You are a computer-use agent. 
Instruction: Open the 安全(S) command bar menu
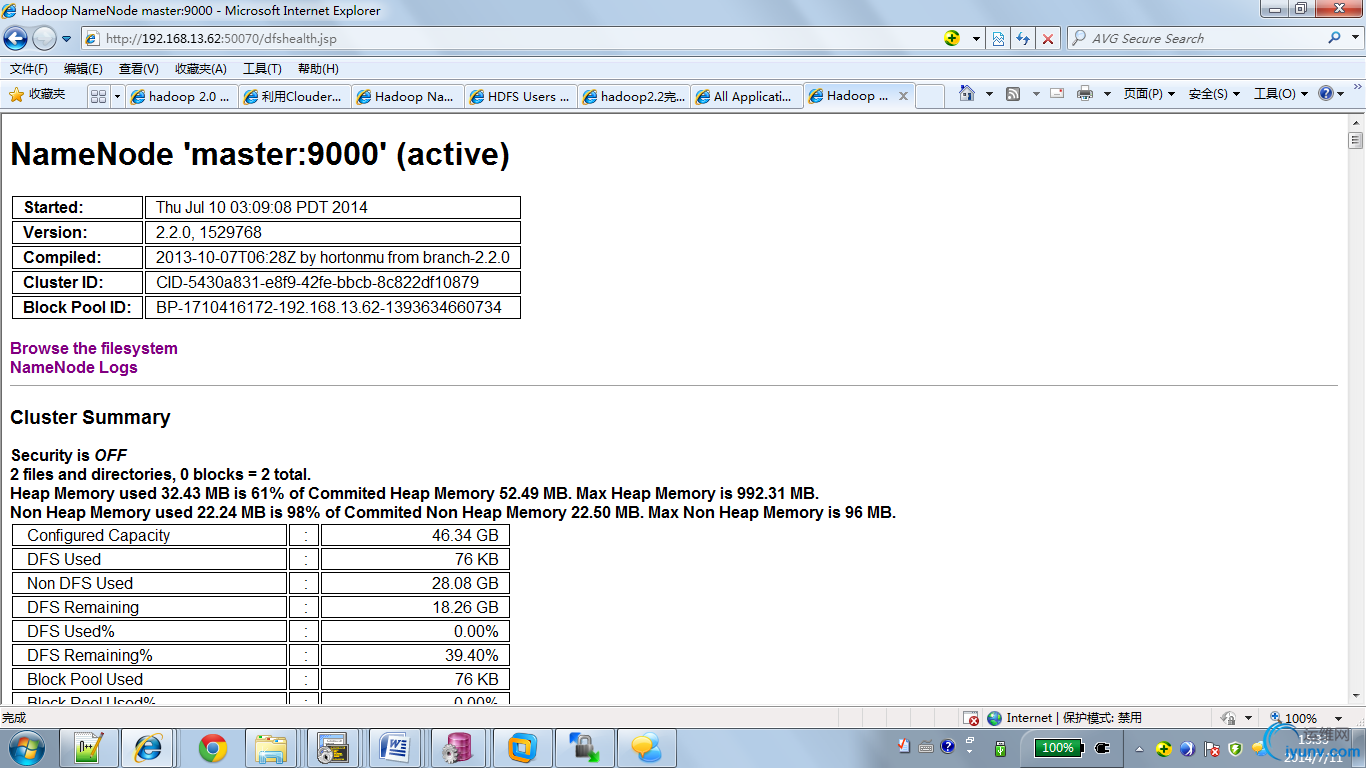1214,94
